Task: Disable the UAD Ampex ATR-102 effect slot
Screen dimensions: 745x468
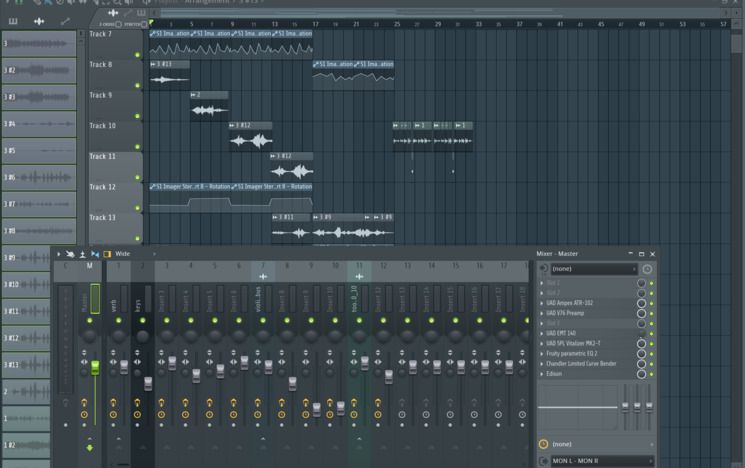Action: (x=651, y=303)
